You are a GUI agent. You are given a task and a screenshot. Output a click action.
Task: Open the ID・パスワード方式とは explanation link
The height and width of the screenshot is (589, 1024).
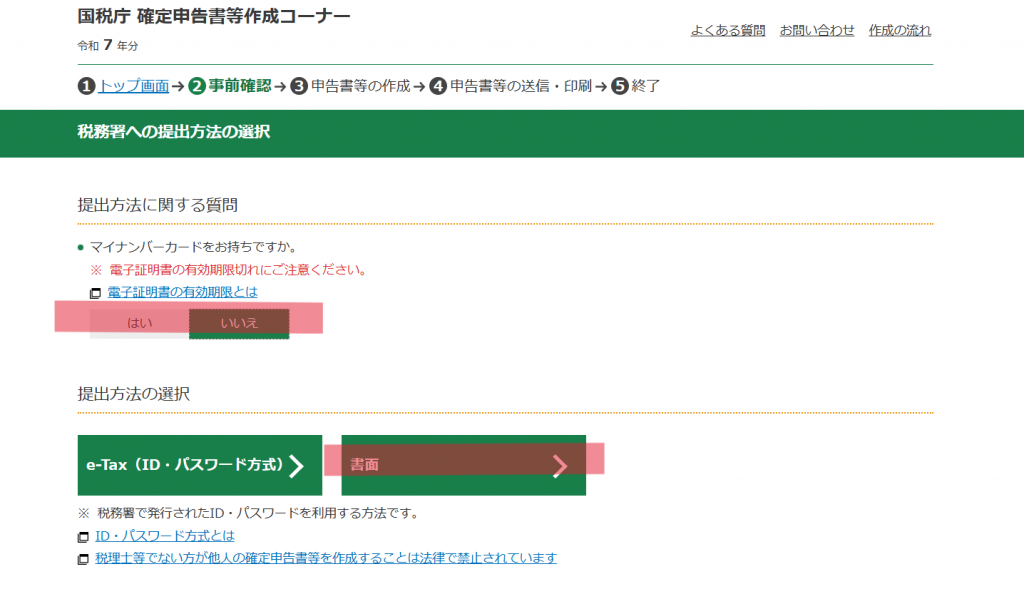[x=165, y=535]
